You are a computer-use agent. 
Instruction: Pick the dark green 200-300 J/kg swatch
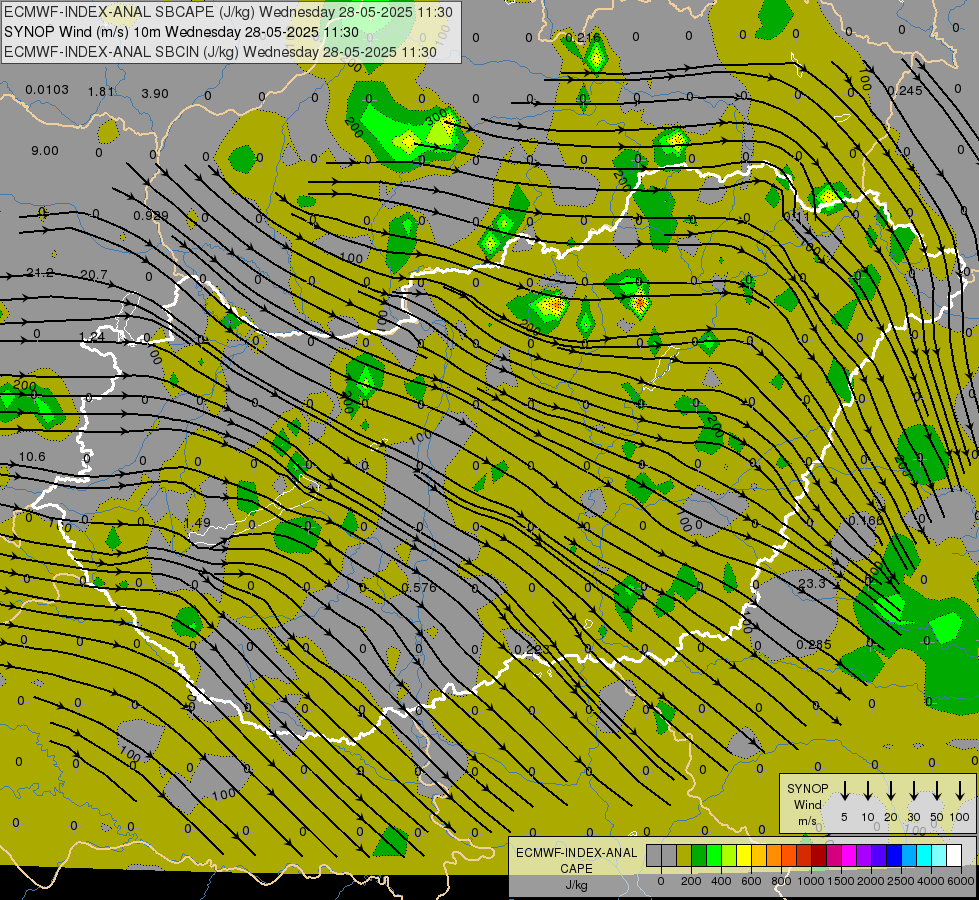(699, 856)
